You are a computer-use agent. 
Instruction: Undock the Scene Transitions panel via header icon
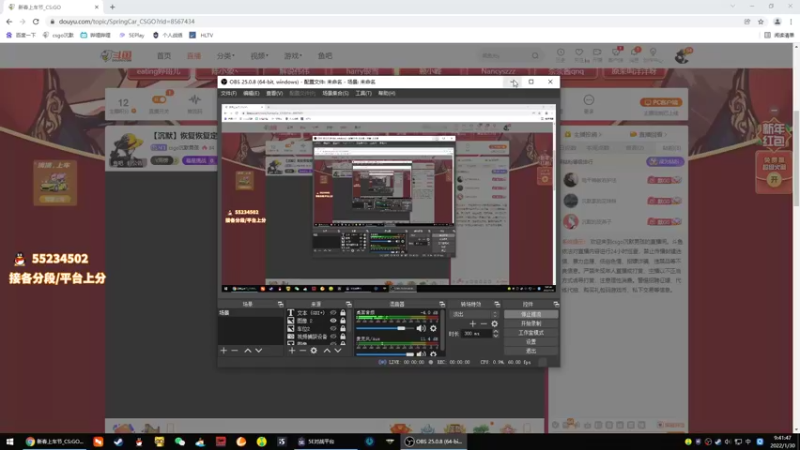point(497,304)
